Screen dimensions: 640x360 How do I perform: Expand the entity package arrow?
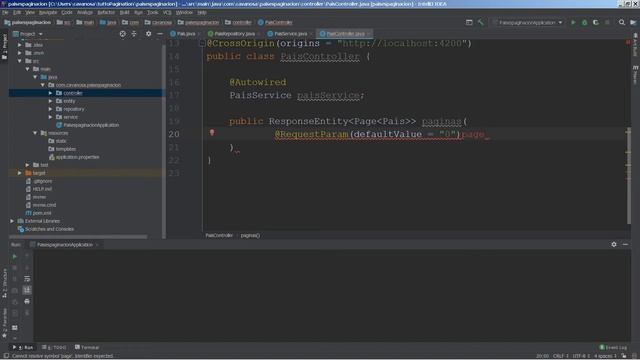(51, 101)
